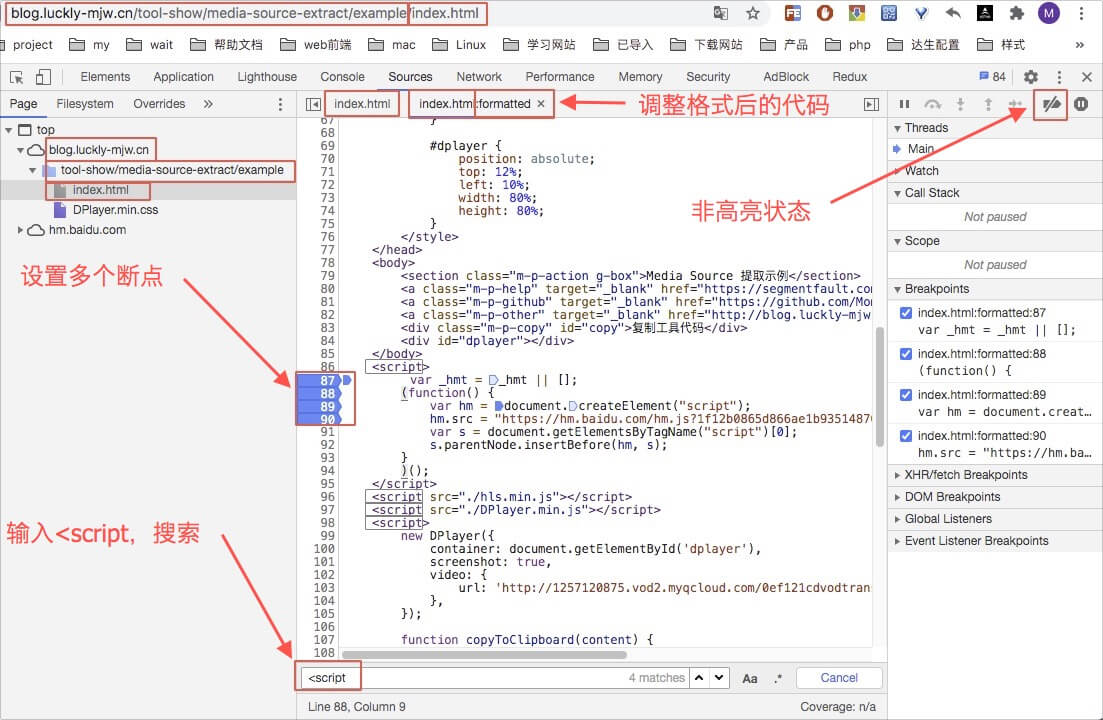This screenshot has width=1103, height=720.
Task: Uncheck breakpoint index.html:formatted:90
Action: click(906, 436)
